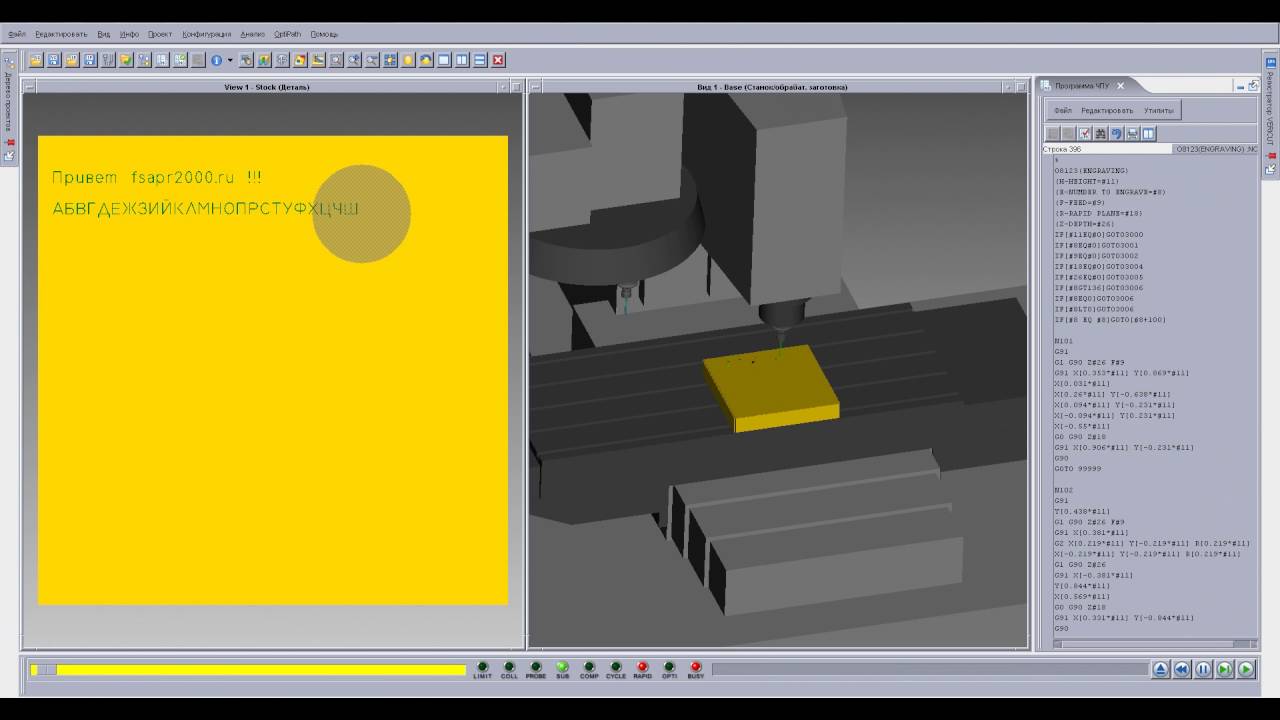Viewport: 1280px width, 720px height.
Task: Open the Инфо menu
Action: click(129, 34)
